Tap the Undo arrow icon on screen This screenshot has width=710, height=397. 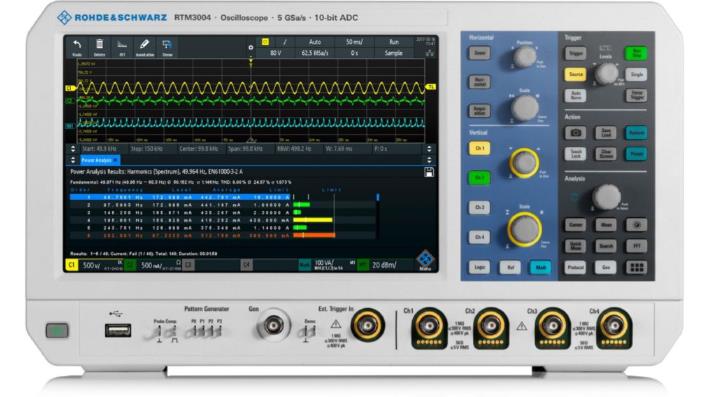click(x=77, y=47)
